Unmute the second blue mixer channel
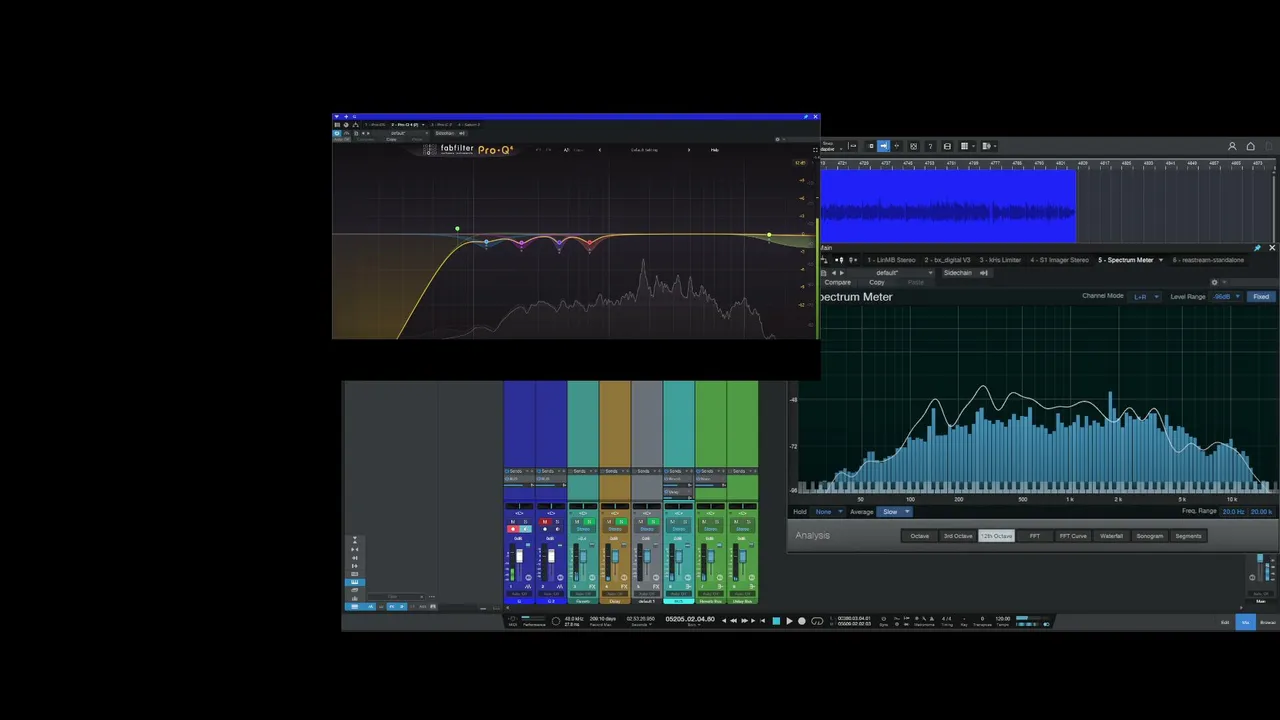The width and height of the screenshot is (1280, 720). [x=545, y=521]
